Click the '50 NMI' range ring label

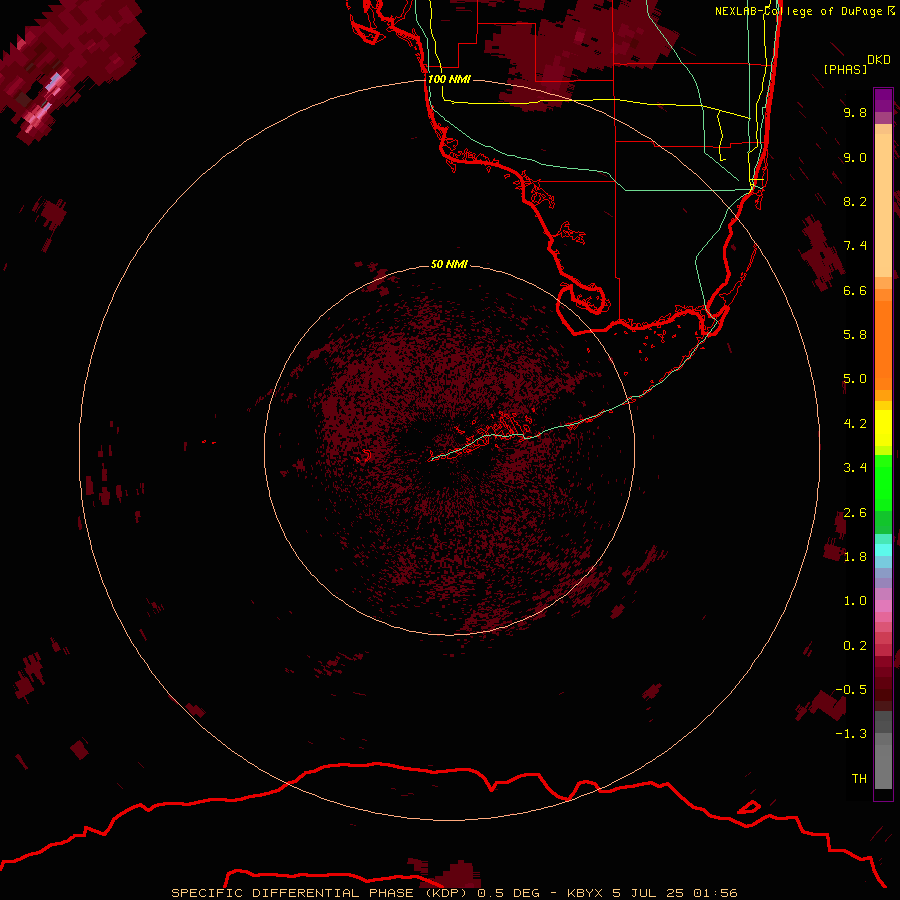coord(449,265)
